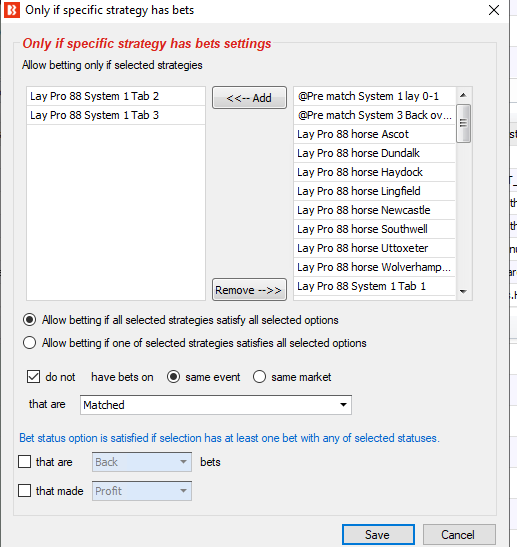The width and height of the screenshot is (517, 547).
Task: Open the Matched status dropdown
Action: (216, 405)
